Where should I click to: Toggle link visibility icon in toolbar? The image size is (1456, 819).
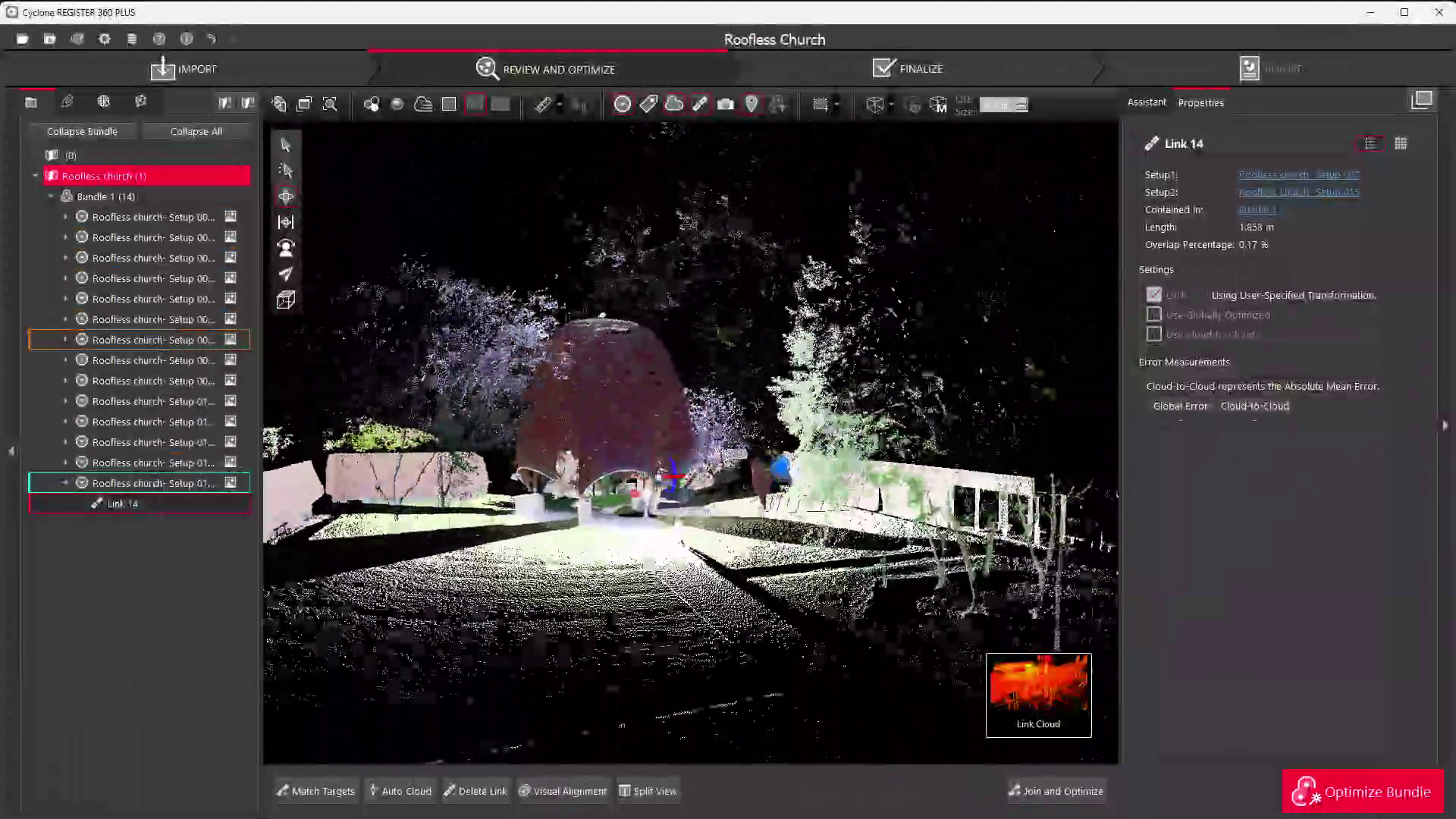point(700,105)
